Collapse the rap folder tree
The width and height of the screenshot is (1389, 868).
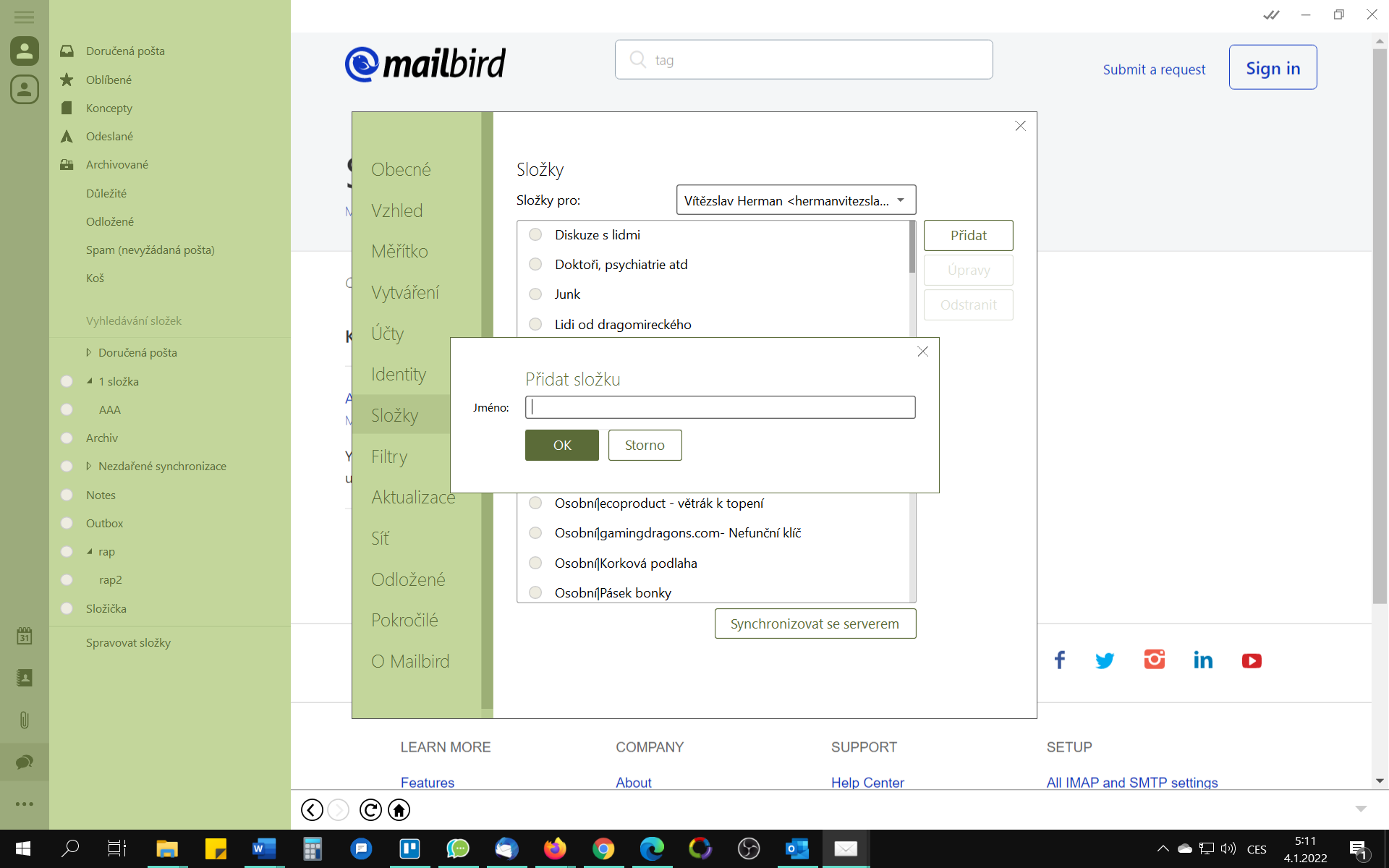pos(90,551)
